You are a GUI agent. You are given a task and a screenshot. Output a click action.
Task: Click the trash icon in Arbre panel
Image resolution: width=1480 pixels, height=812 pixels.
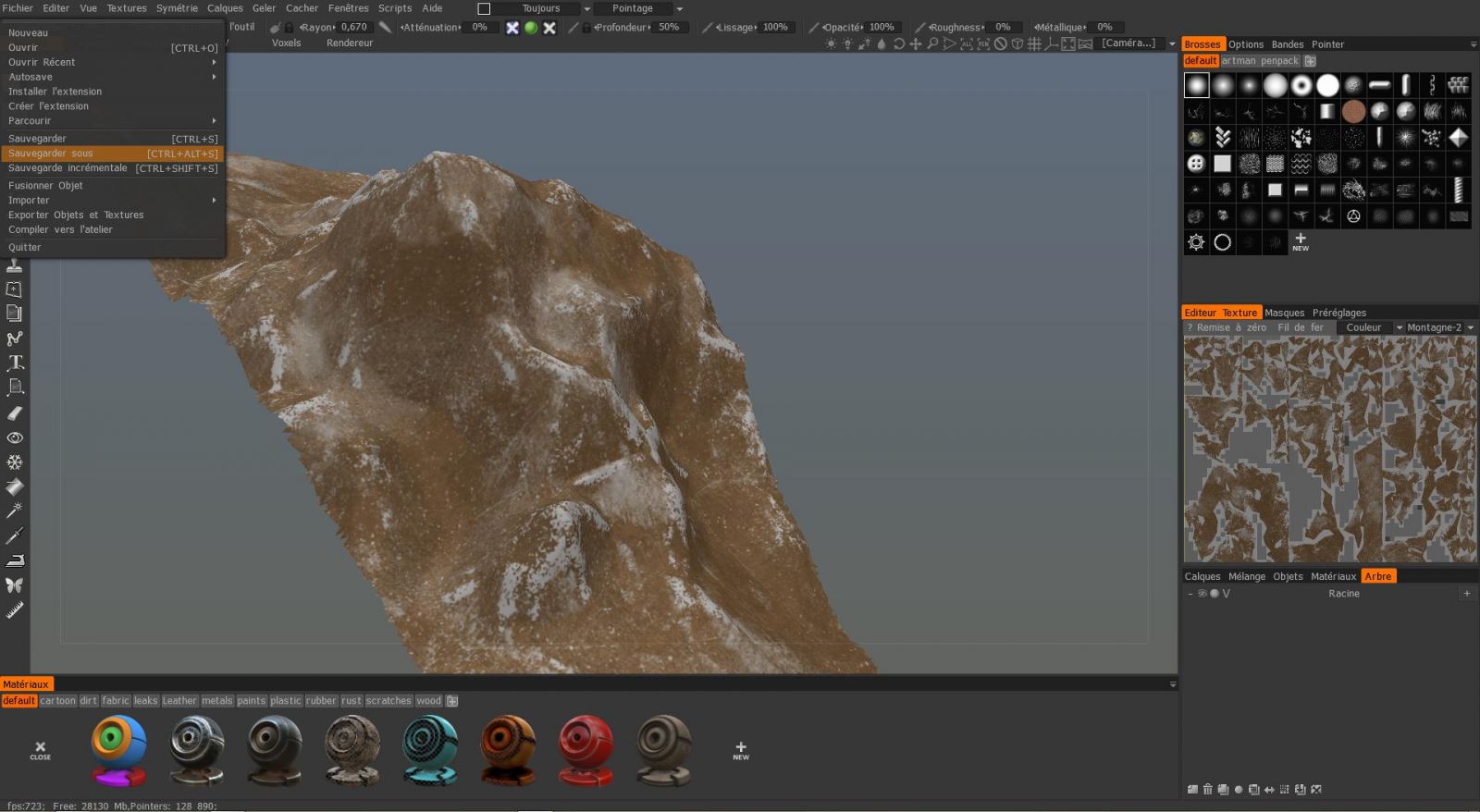point(1207,790)
